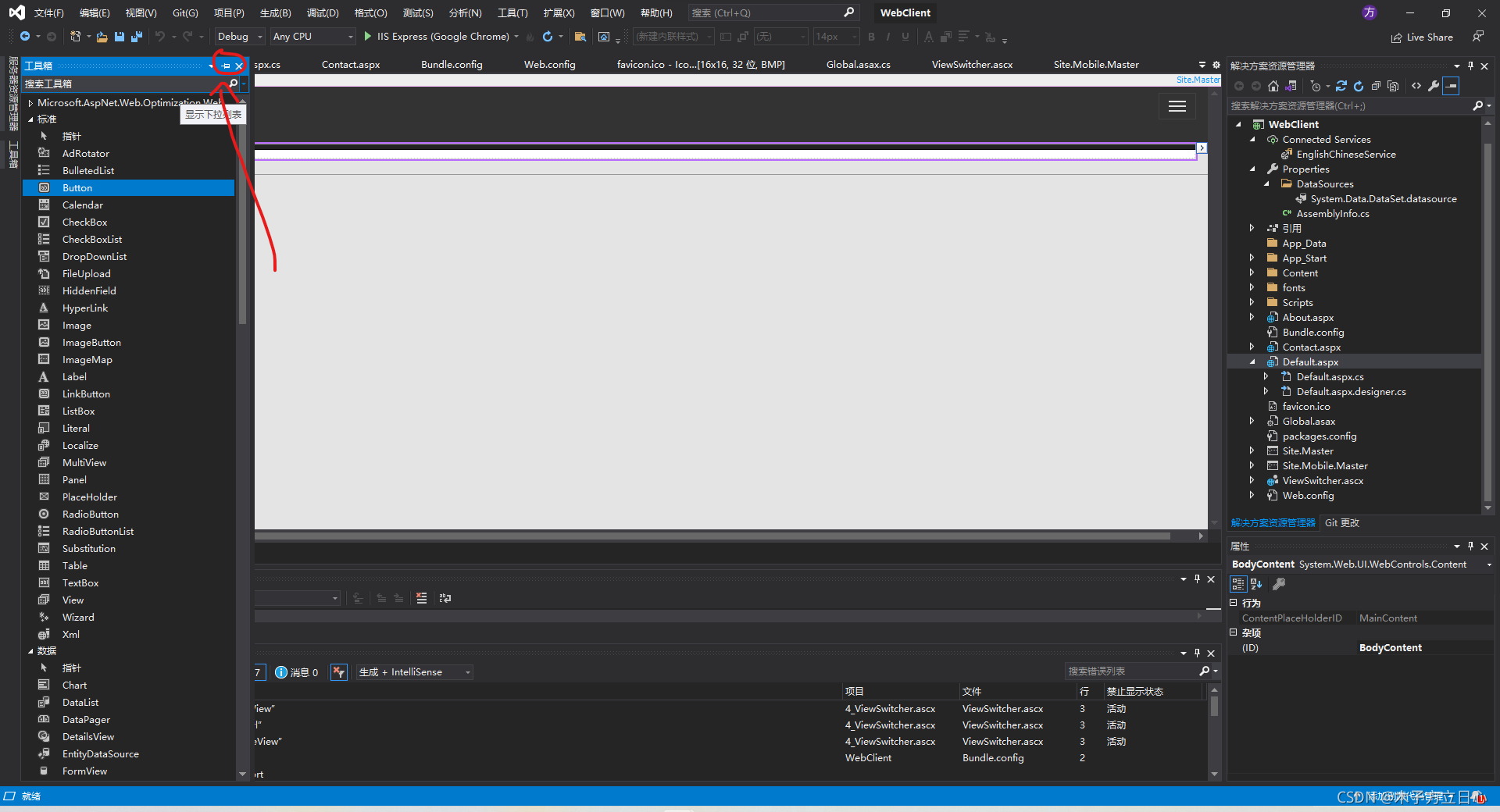Image resolution: width=1500 pixels, height=812 pixels.
Task: Toggle the word wrap icon in Output panel
Action: 445,598
